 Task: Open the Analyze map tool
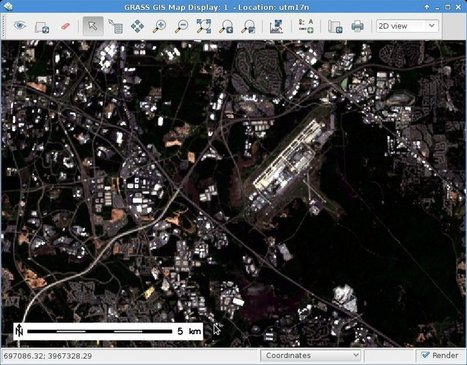pyautogui.click(x=276, y=26)
